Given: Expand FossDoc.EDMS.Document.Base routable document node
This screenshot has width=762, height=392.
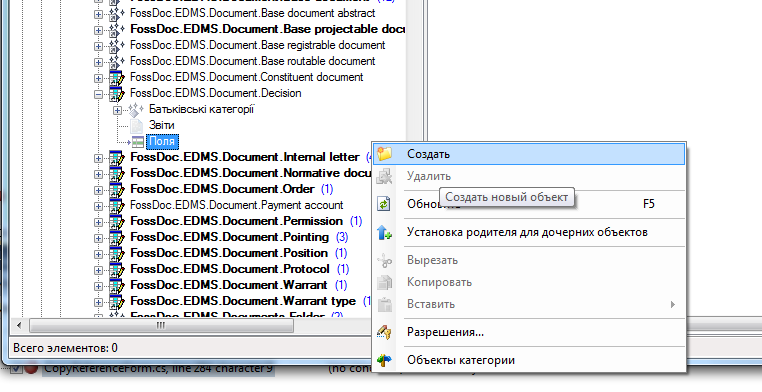Looking at the screenshot, I should pyautogui.click(x=99, y=62).
